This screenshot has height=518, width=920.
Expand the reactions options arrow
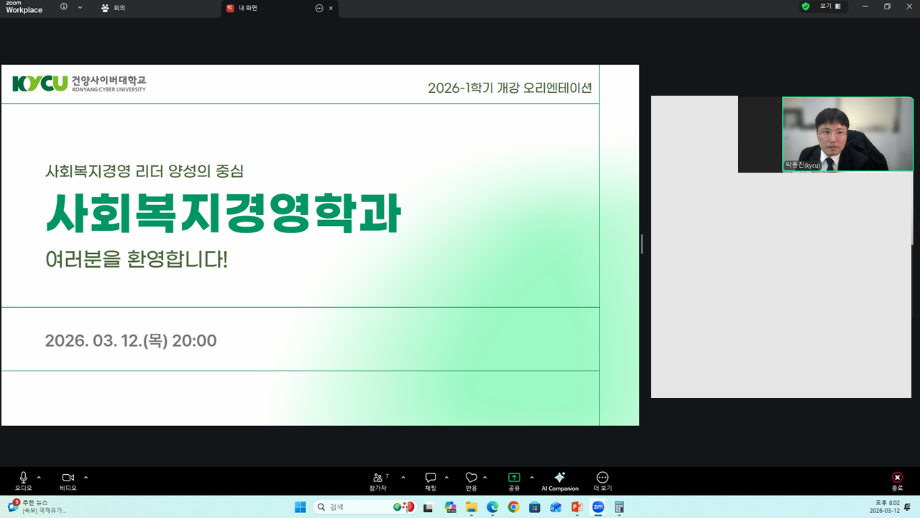[x=485, y=478]
